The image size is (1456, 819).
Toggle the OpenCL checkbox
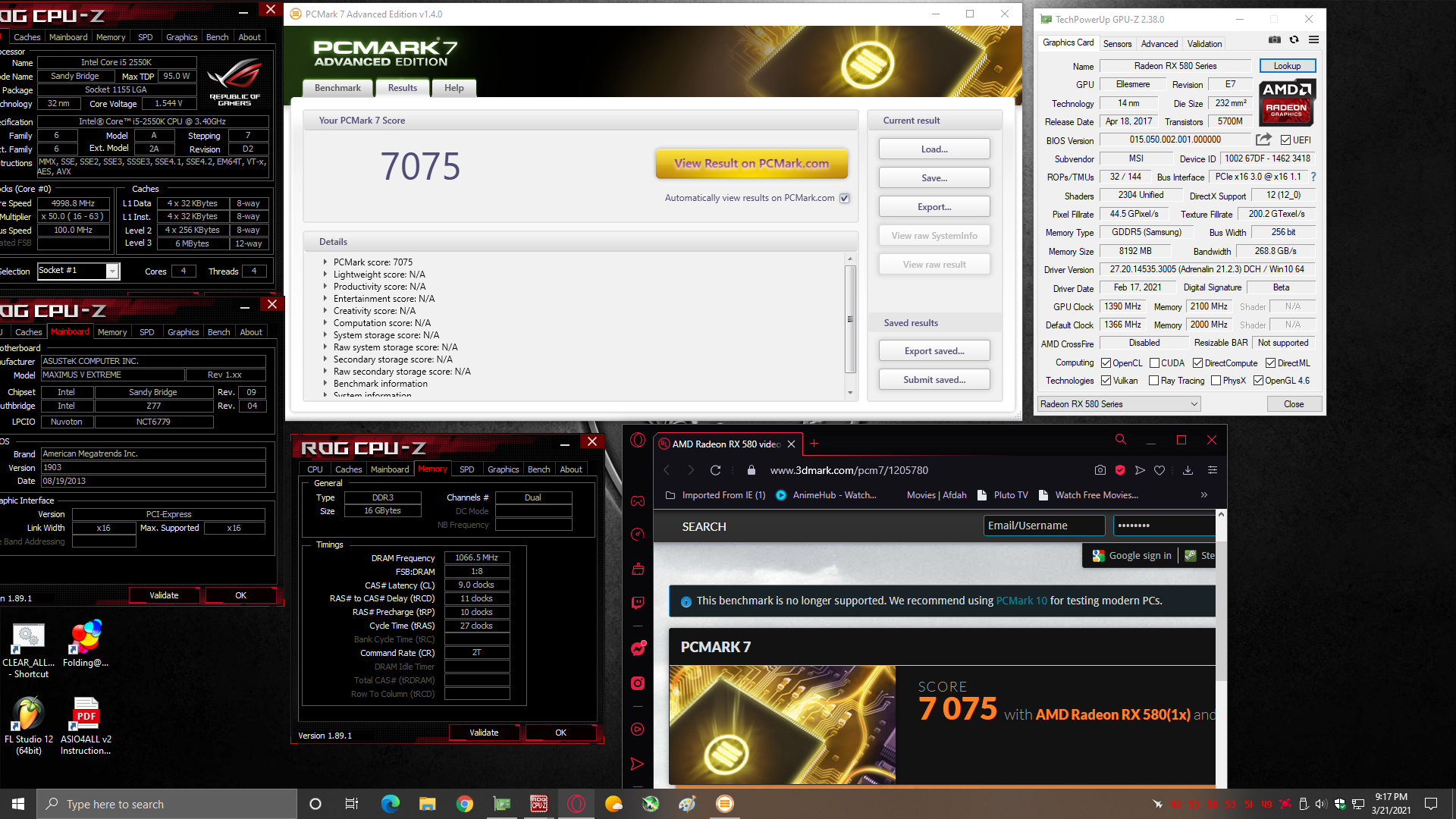[x=1106, y=363]
